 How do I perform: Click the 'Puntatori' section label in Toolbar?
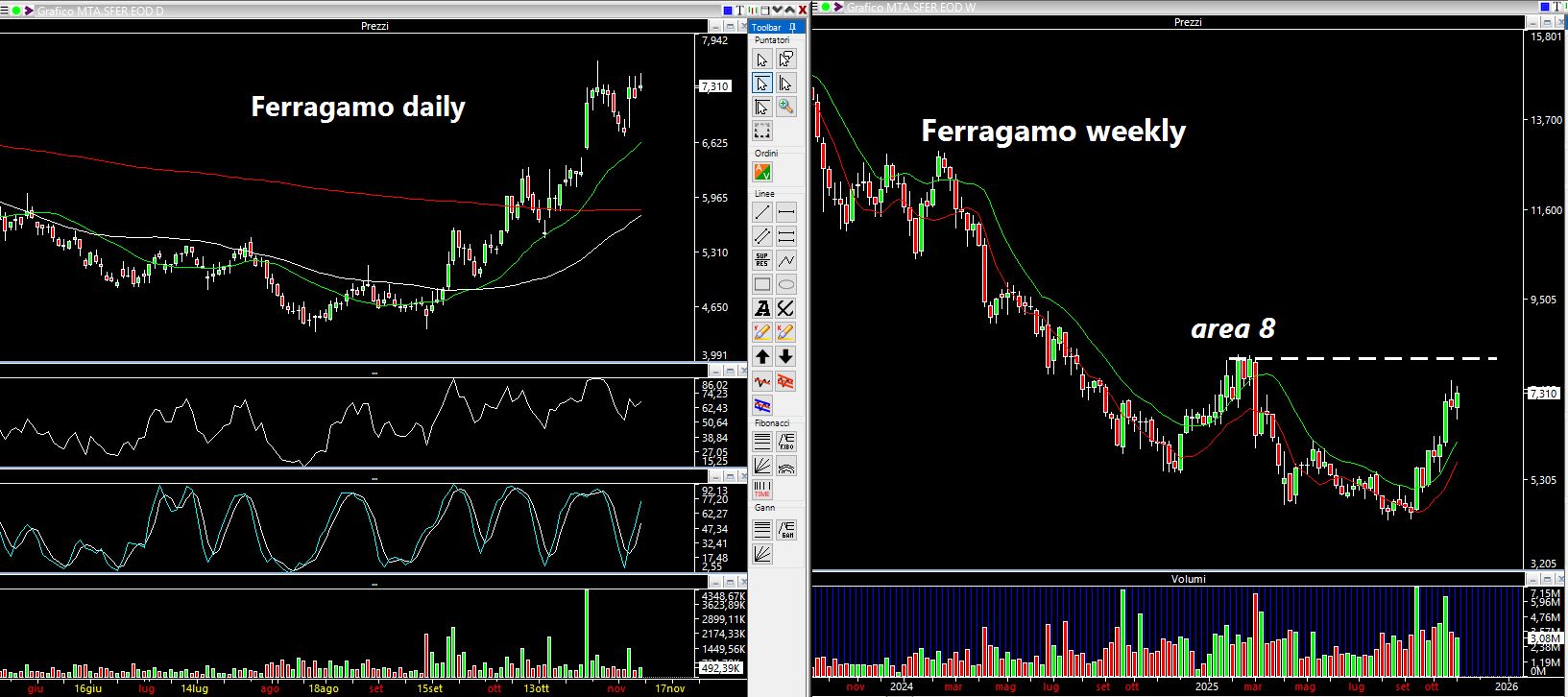772,40
